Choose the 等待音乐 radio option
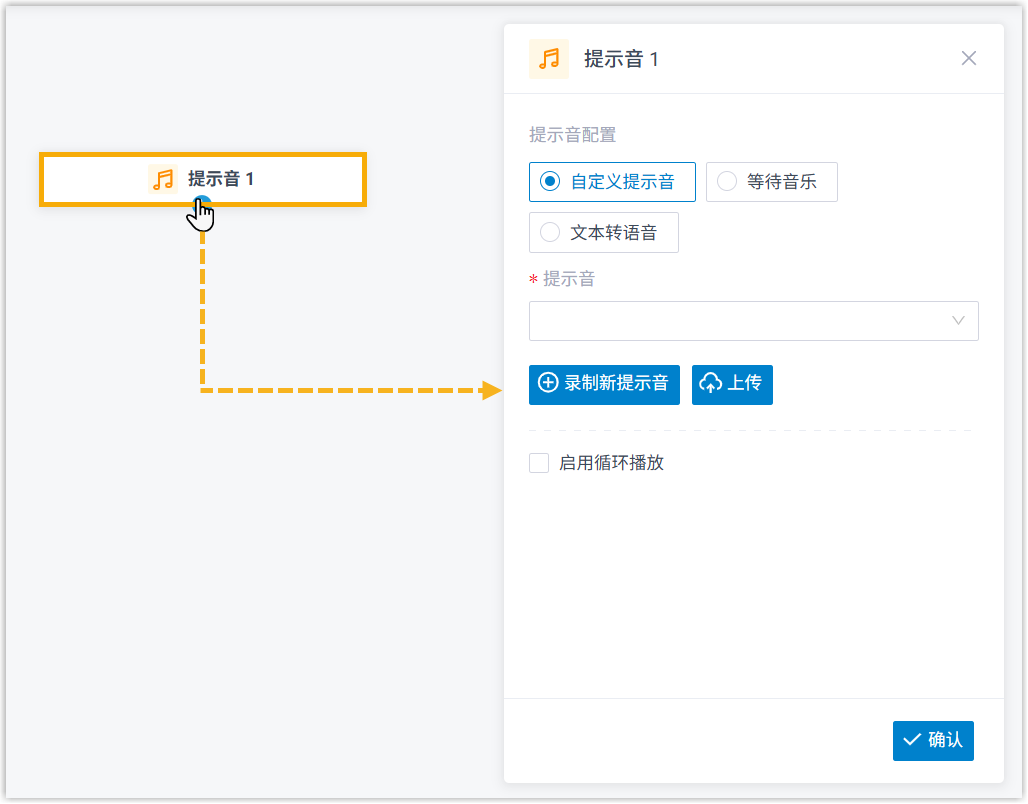 (727, 181)
